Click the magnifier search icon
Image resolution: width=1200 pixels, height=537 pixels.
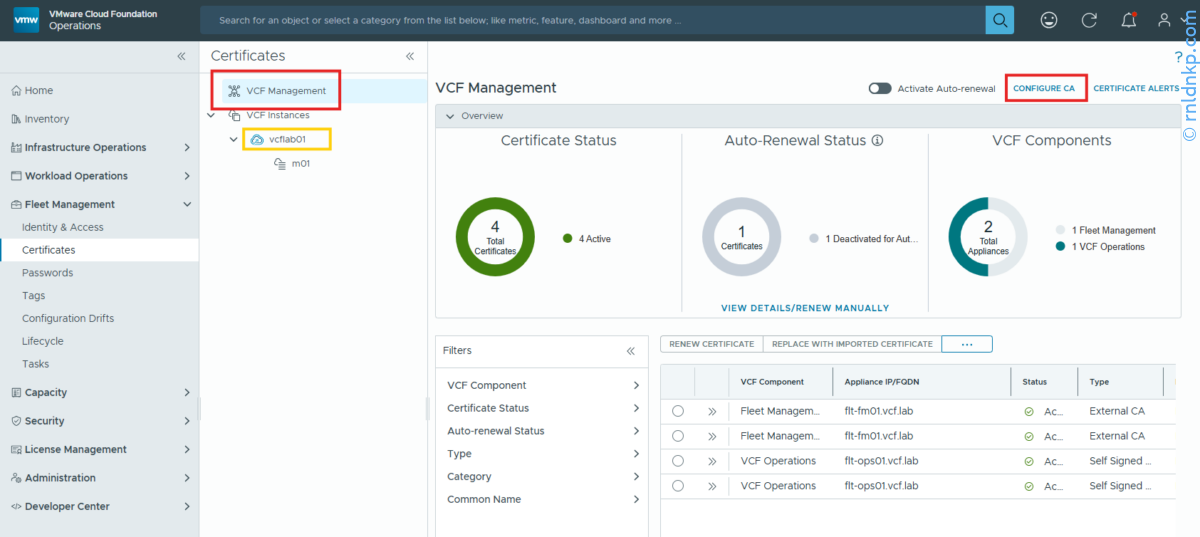pos(999,20)
